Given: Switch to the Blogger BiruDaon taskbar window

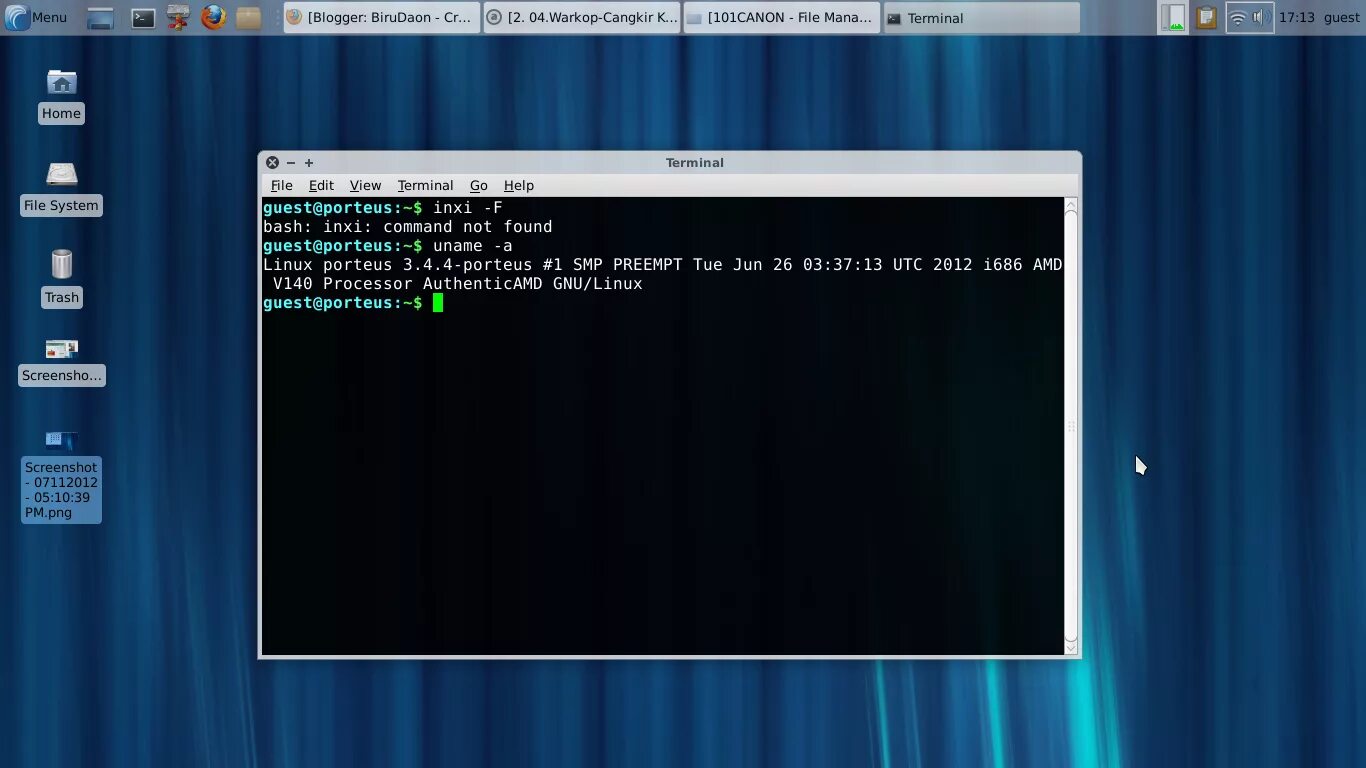Looking at the screenshot, I should click(x=381, y=17).
